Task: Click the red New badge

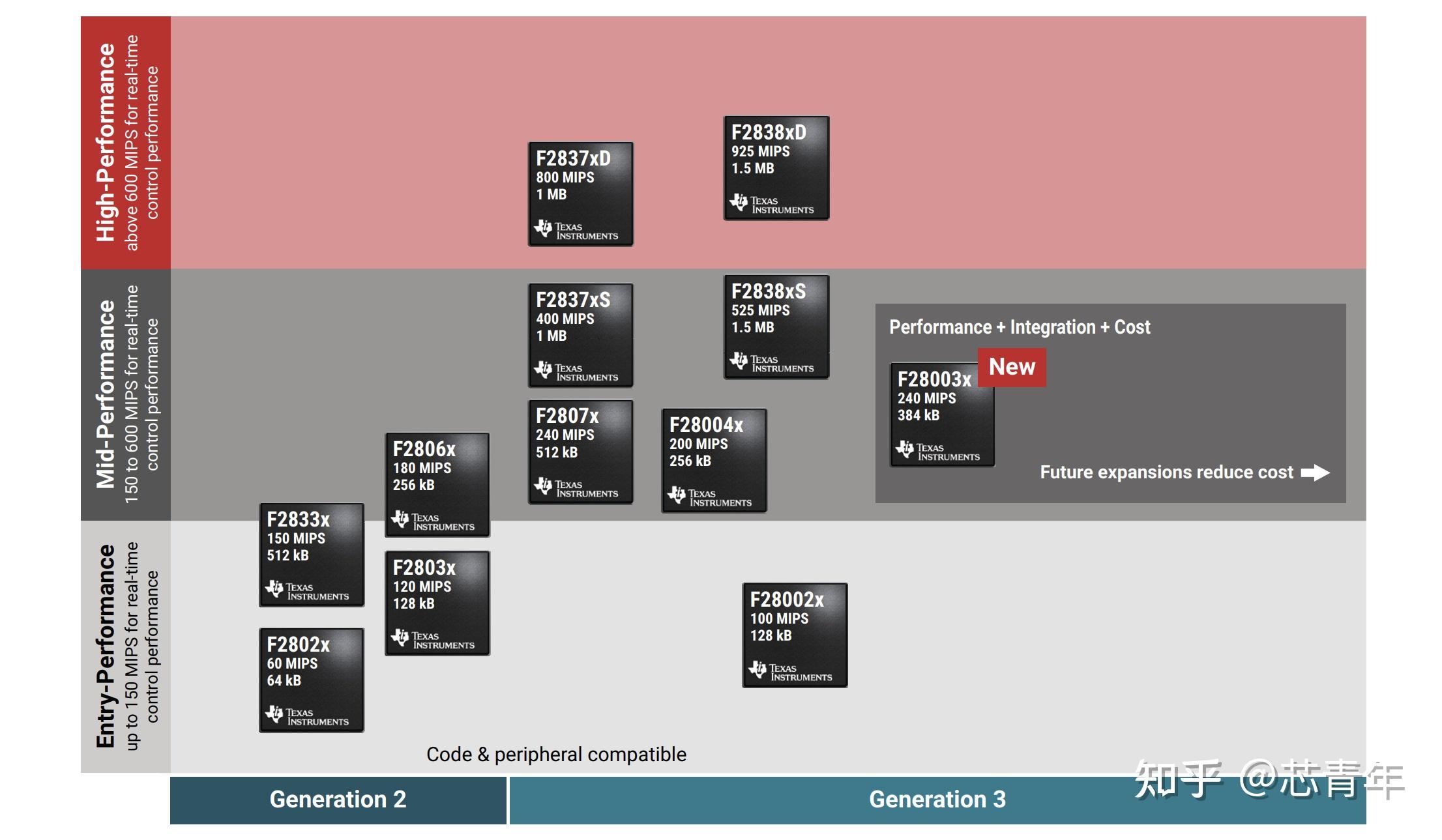Action: [x=1012, y=367]
